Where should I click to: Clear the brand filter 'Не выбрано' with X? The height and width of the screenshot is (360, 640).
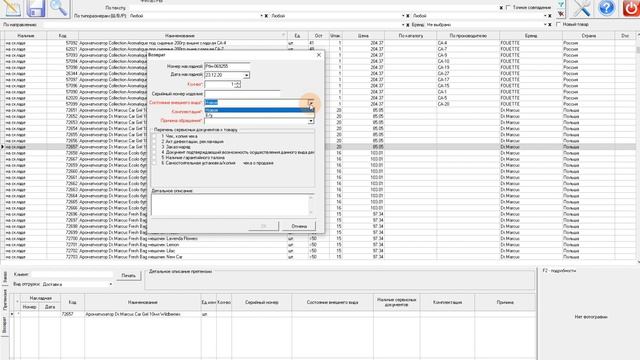pyautogui.click(x=550, y=25)
